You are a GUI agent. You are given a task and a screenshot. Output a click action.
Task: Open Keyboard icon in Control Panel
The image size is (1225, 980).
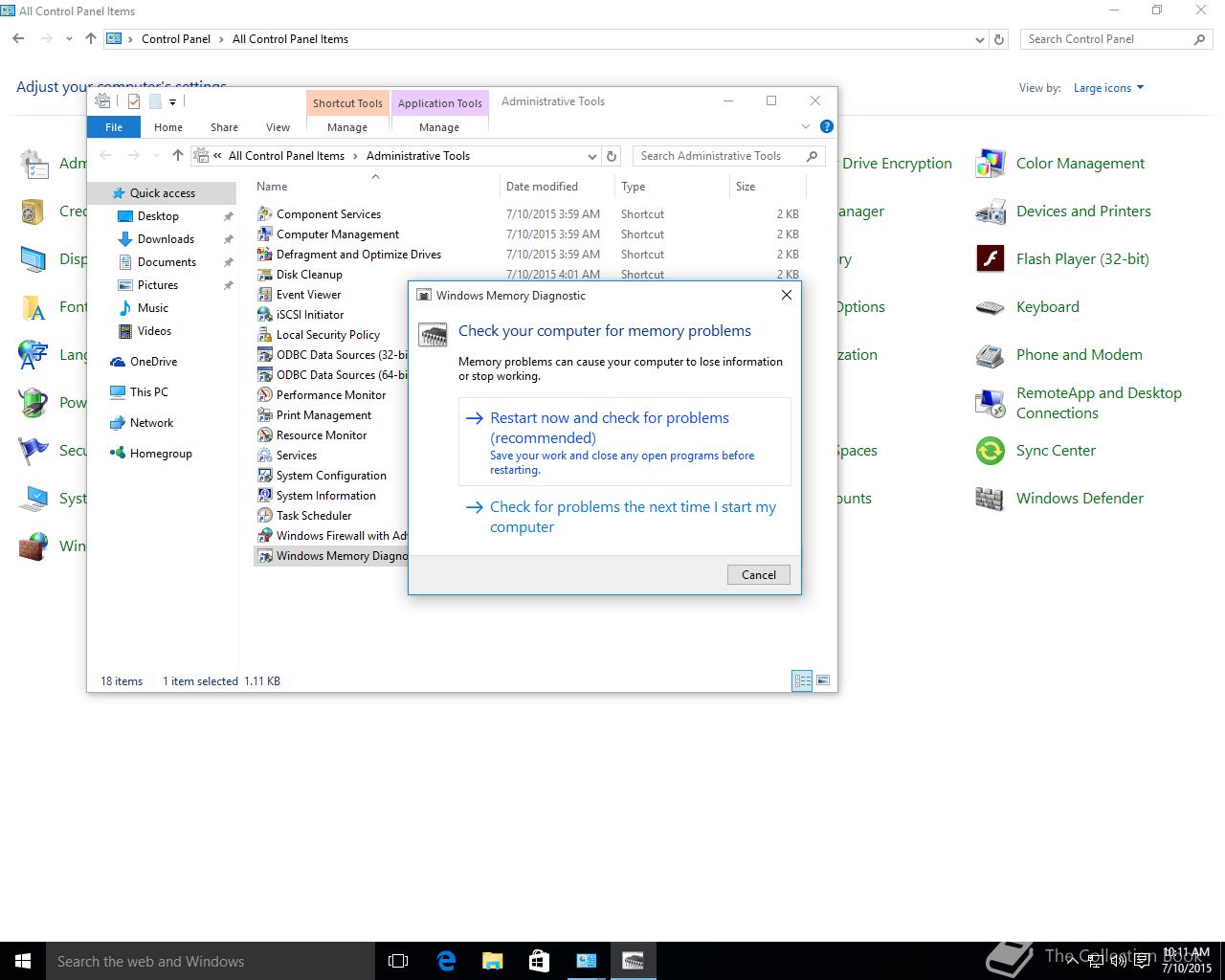click(x=990, y=307)
